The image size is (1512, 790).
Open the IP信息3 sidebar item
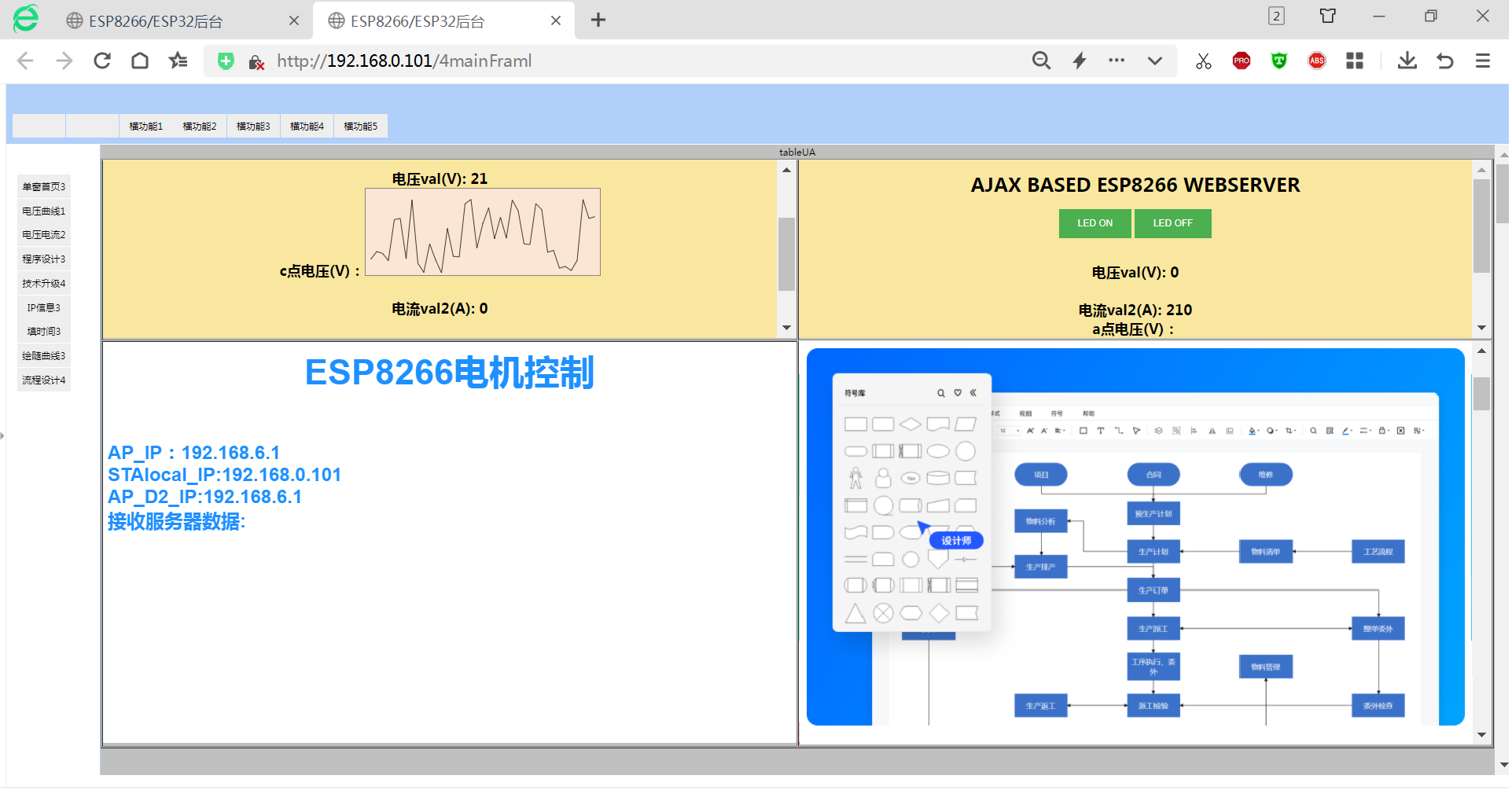tap(44, 307)
